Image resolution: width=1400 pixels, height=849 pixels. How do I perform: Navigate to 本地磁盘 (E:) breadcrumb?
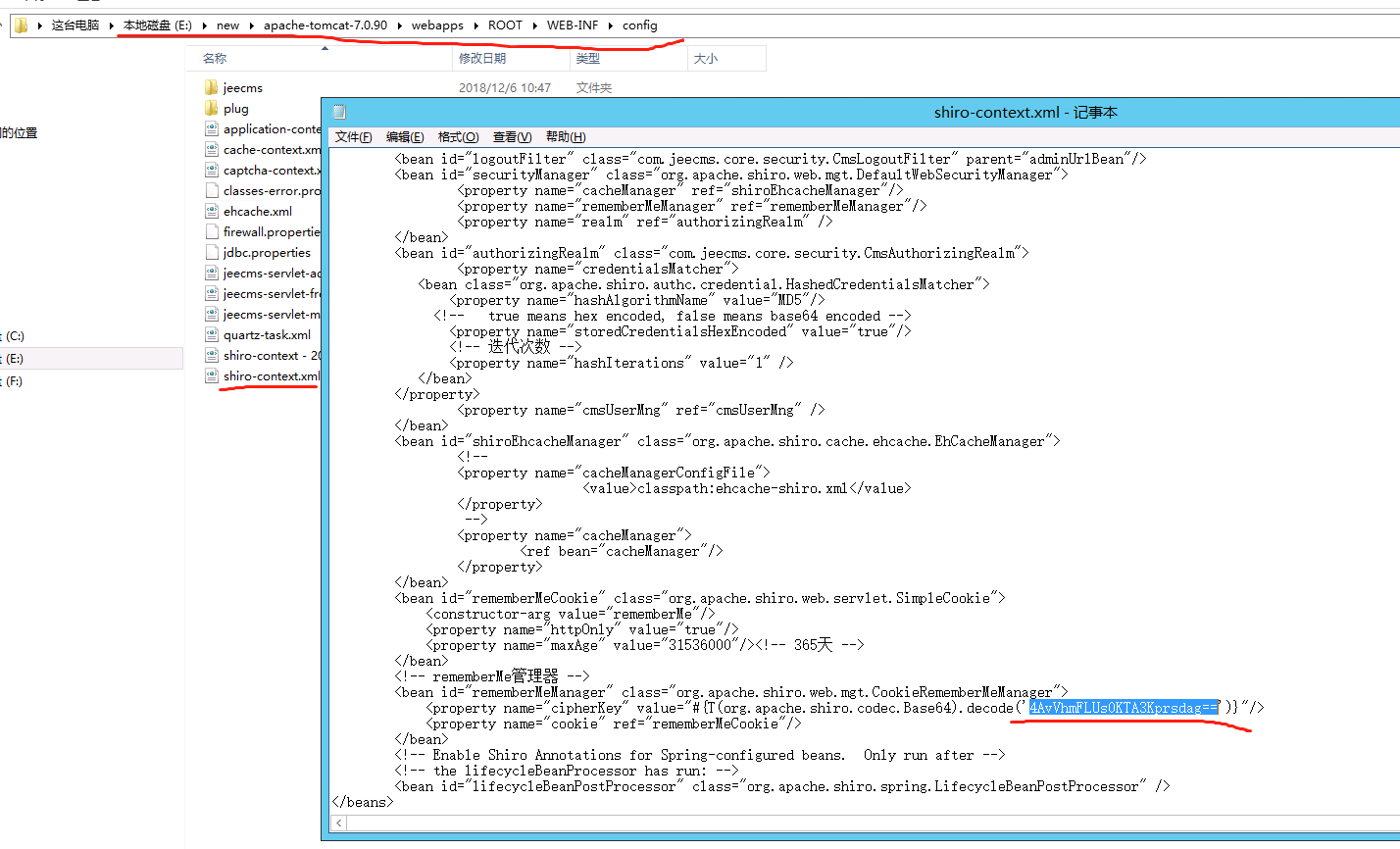click(x=158, y=25)
